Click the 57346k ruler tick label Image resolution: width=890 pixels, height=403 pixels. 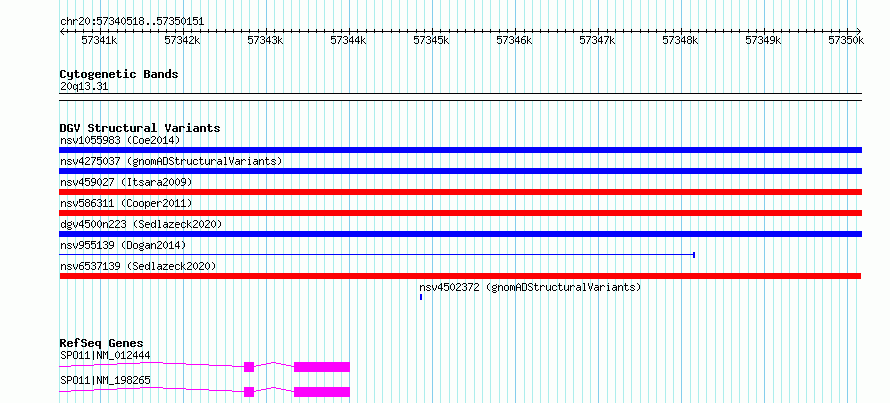click(x=514, y=40)
